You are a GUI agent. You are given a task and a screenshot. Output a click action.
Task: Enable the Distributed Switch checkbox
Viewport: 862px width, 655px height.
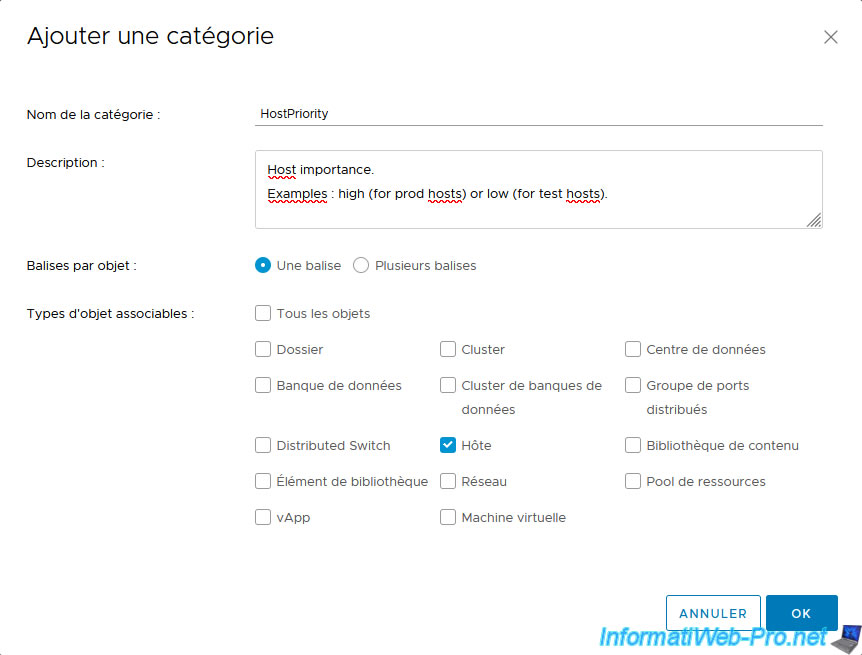(x=263, y=446)
